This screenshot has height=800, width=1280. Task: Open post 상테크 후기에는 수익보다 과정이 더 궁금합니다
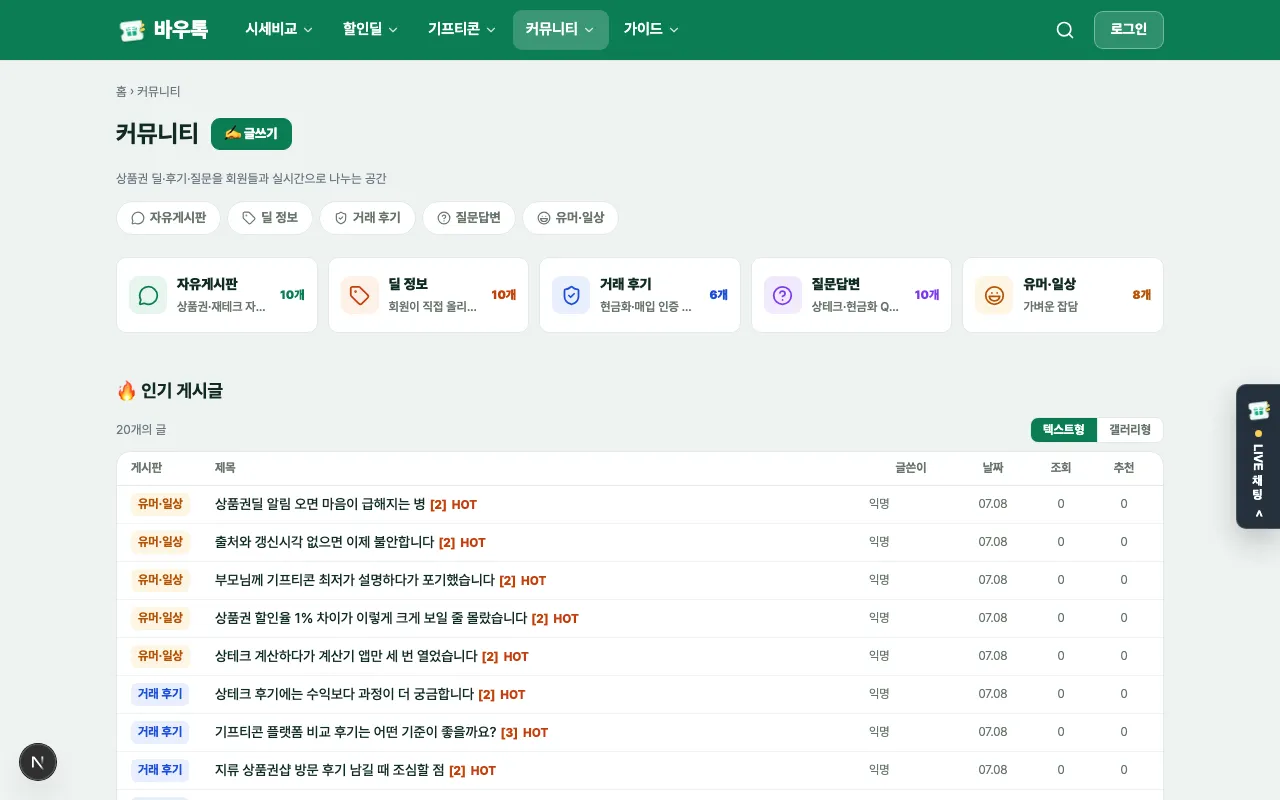click(x=344, y=694)
